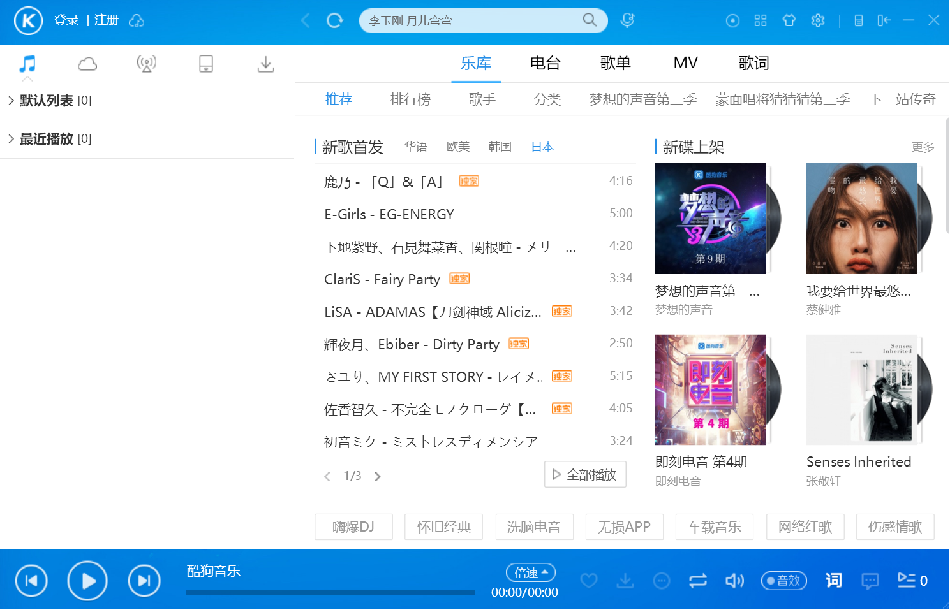Open the skin shirt icon
949x609 pixels.
[x=789, y=21]
